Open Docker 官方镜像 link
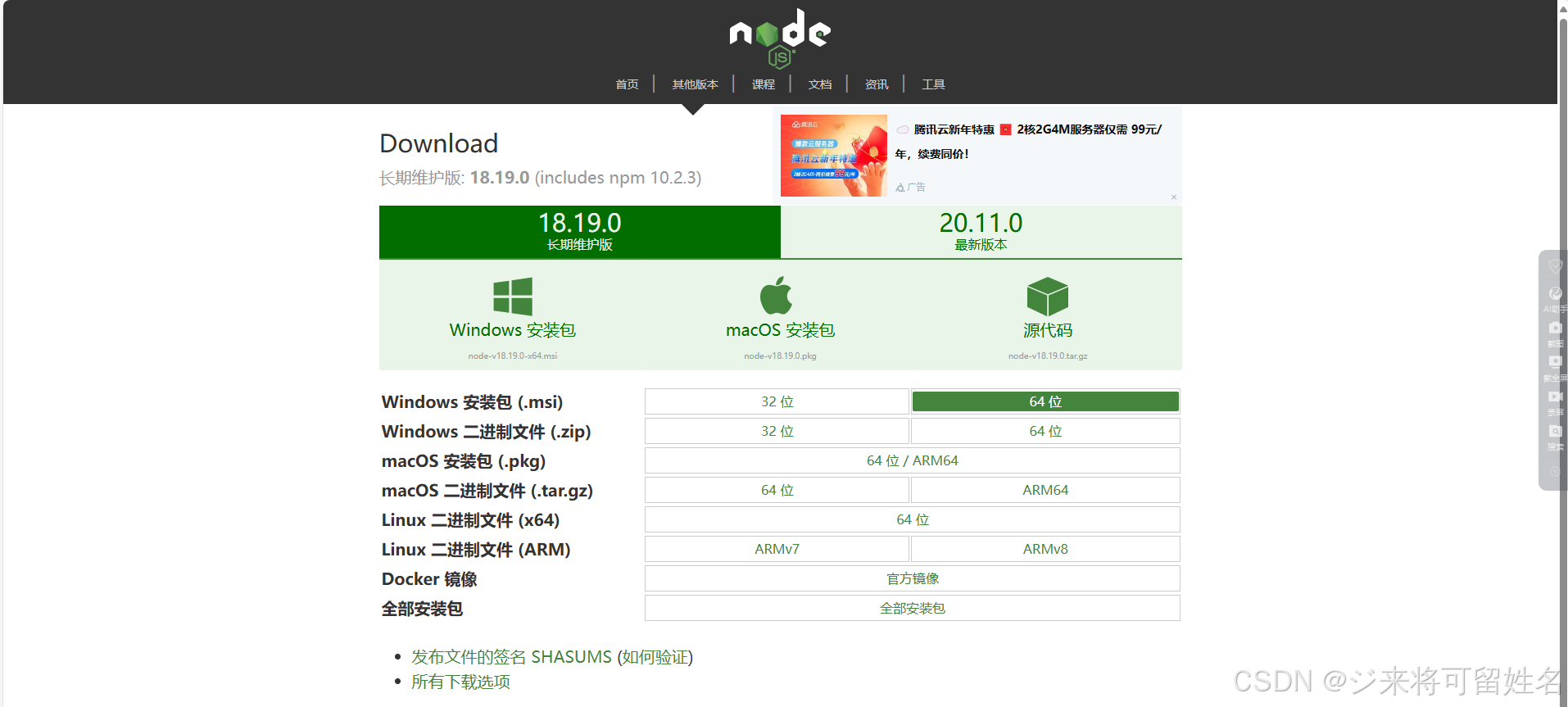 point(913,578)
